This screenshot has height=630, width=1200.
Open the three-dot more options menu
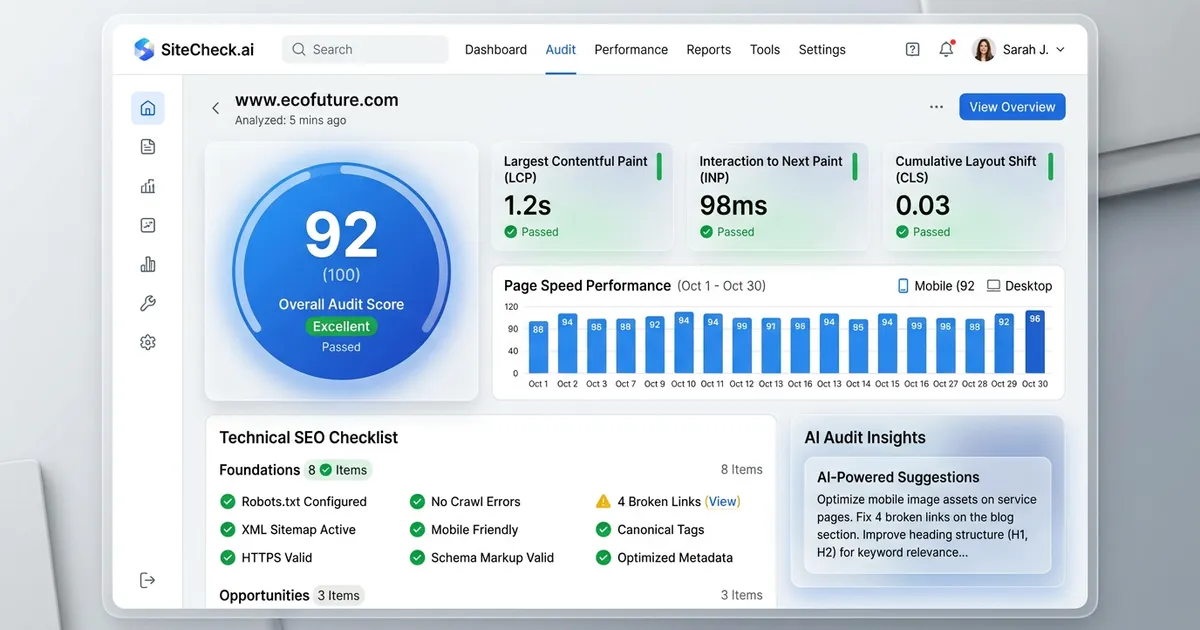936,107
